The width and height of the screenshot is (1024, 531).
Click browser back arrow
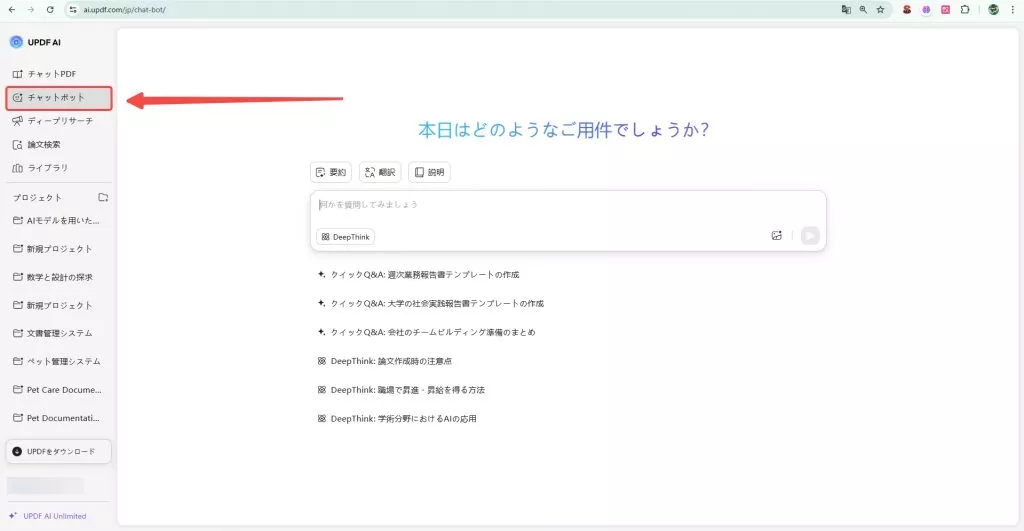click(12, 10)
